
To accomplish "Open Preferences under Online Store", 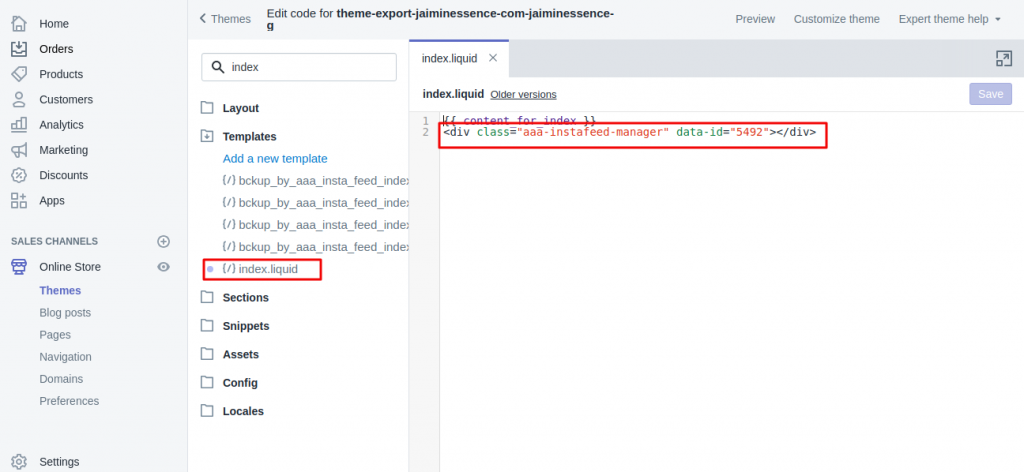I will click(x=69, y=401).
